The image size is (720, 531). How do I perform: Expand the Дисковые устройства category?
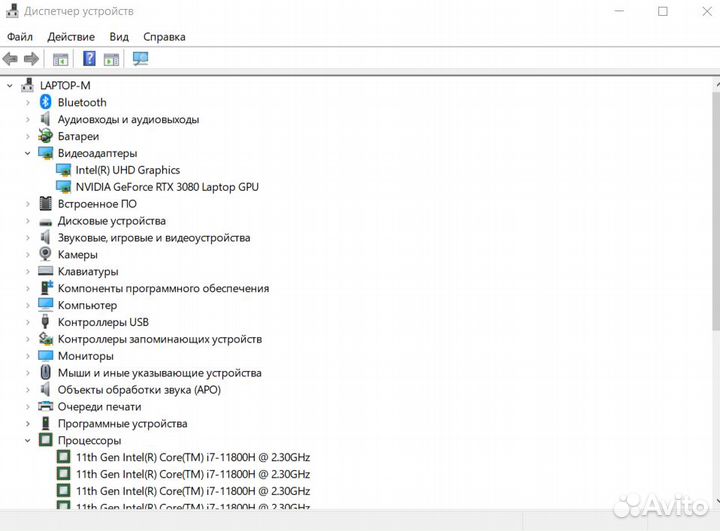[28, 221]
